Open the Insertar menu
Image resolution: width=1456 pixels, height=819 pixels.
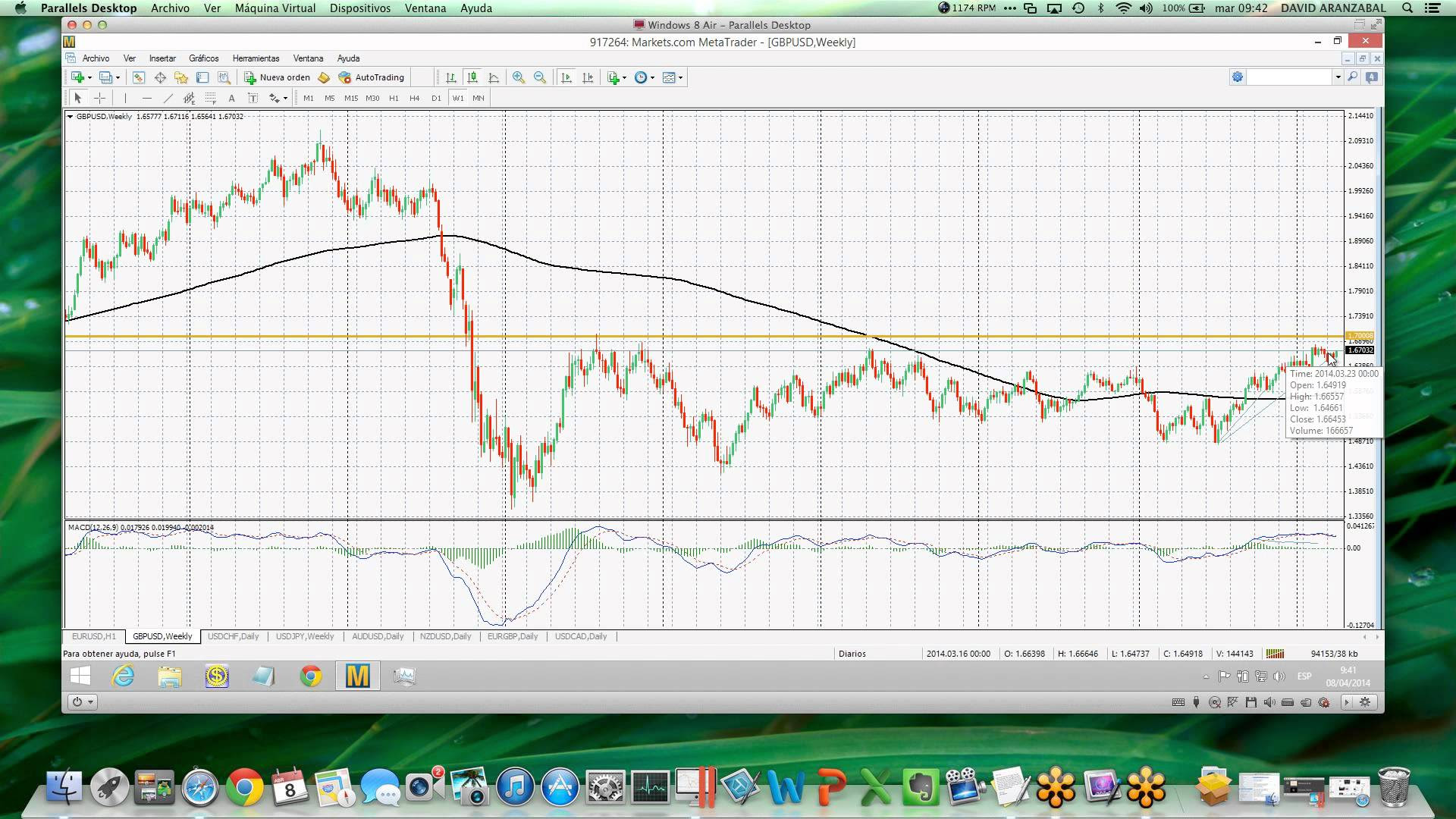pos(162,58)
